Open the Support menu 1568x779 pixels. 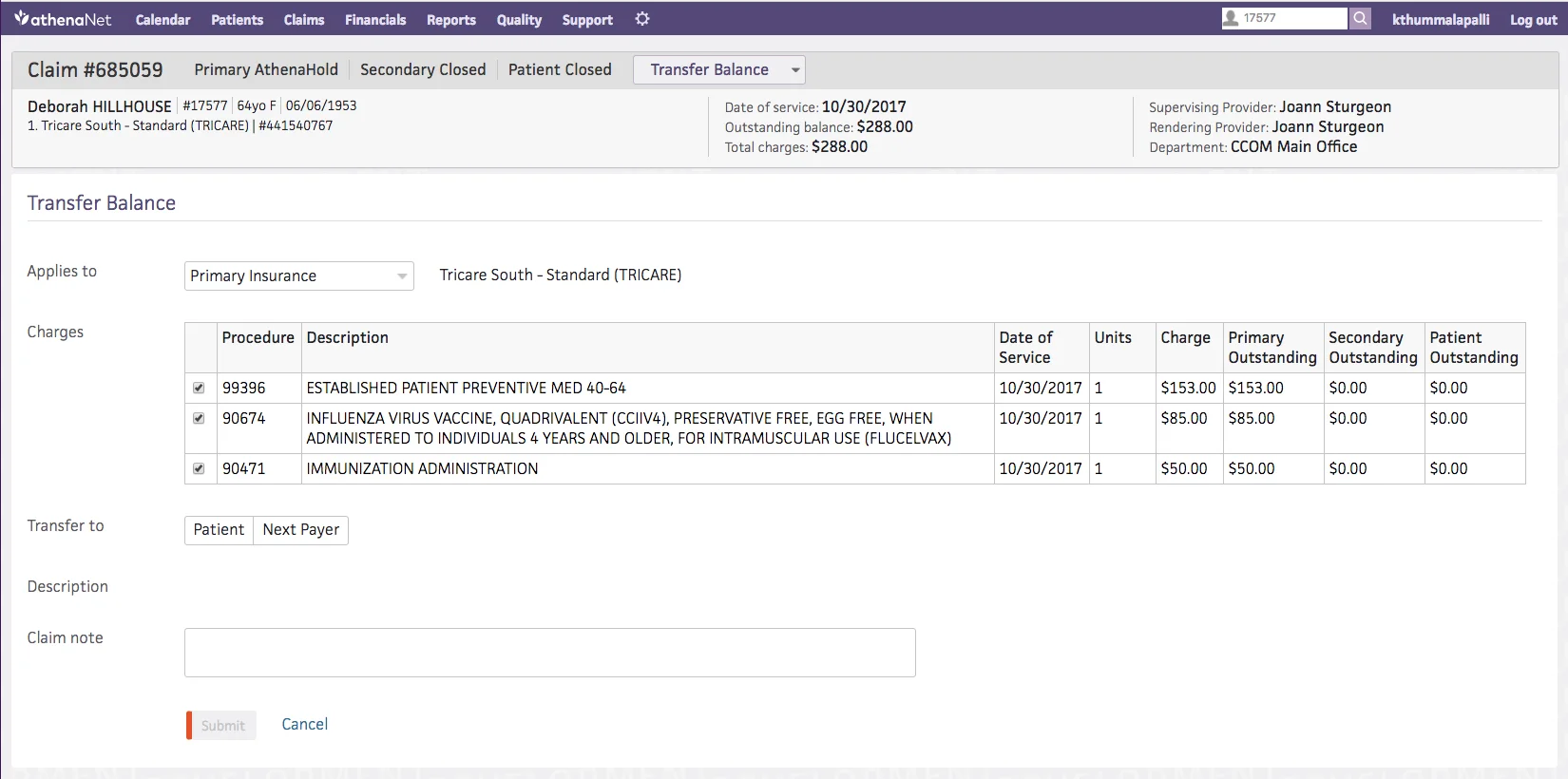coord(587,19)
